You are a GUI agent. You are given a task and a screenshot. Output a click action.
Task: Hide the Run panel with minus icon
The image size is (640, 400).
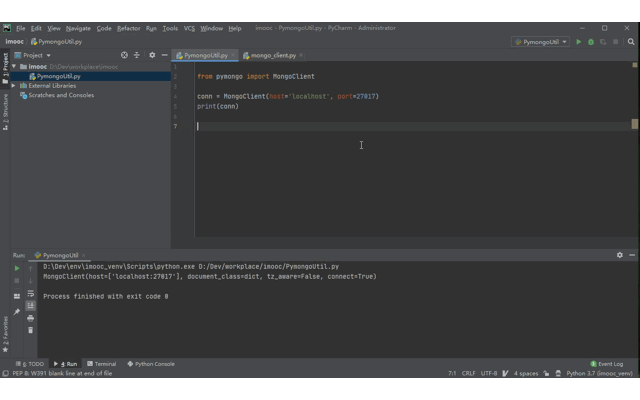click(632, 255)
